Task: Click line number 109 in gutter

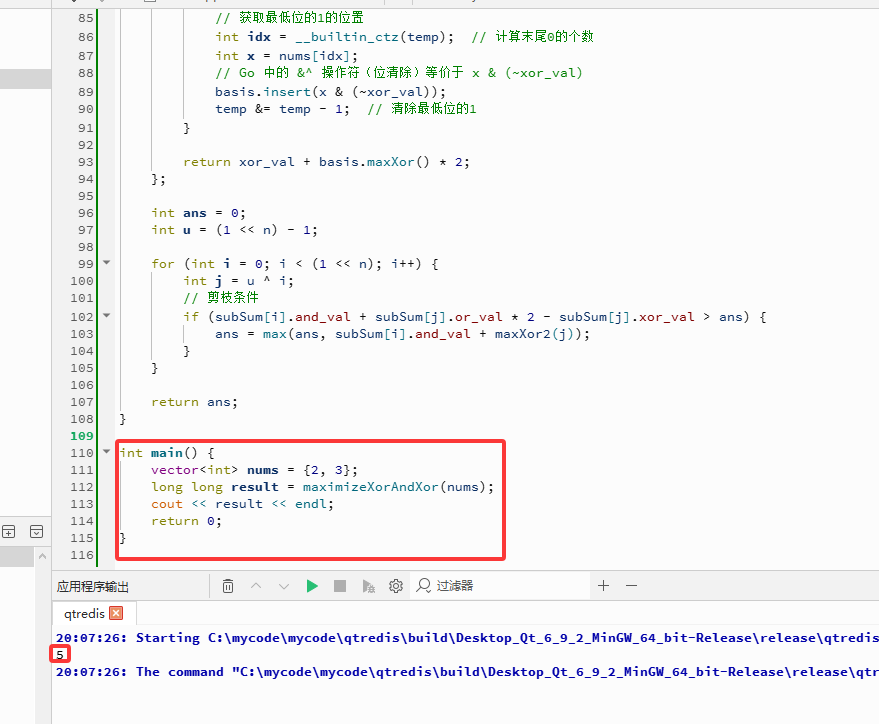Action: (82, 436)
